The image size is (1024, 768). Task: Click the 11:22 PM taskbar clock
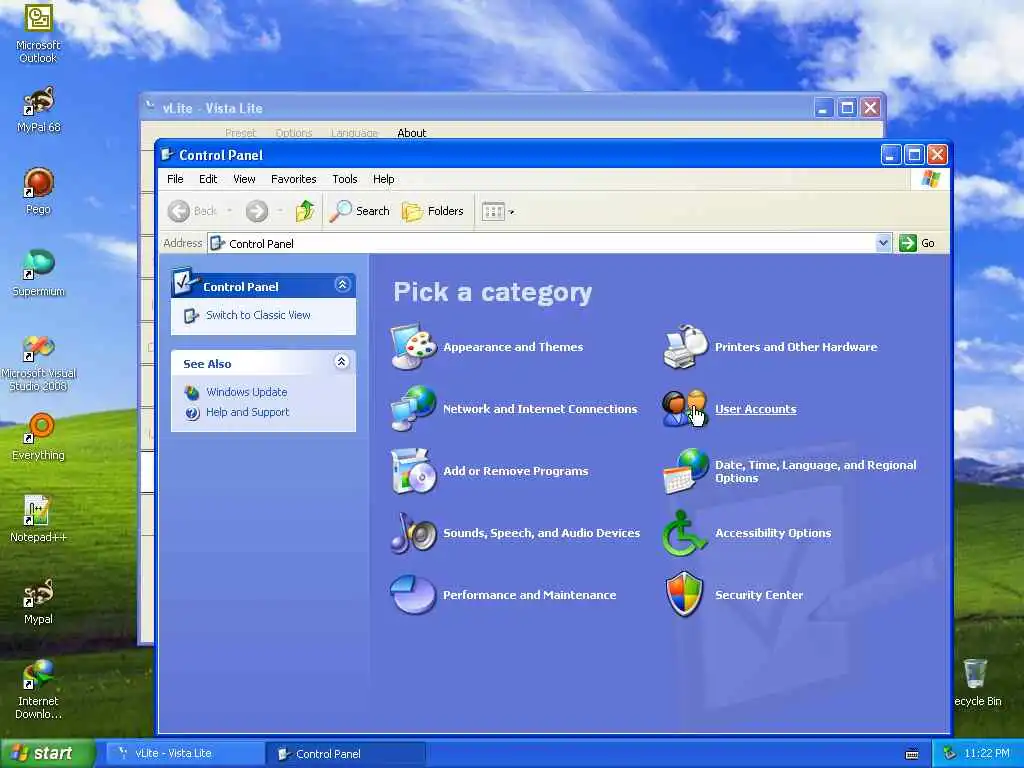click(987, 754)
